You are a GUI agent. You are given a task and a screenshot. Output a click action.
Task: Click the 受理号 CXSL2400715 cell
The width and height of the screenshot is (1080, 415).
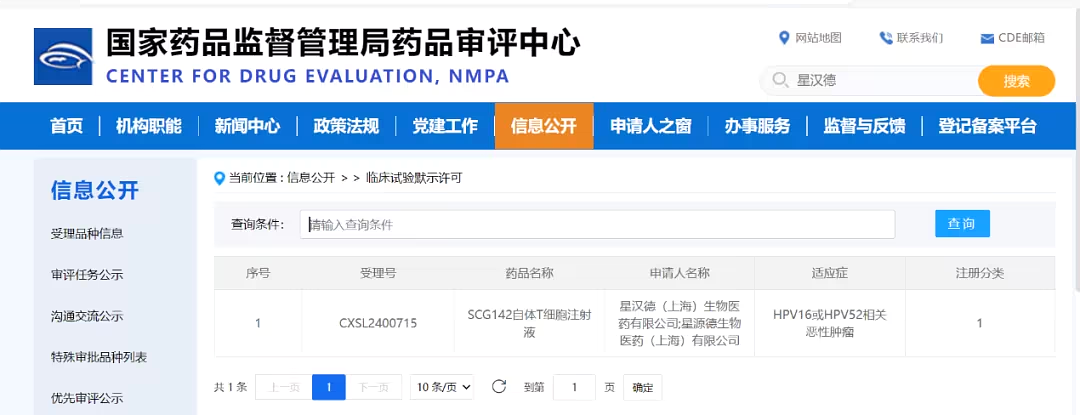(x=377, y=323)
